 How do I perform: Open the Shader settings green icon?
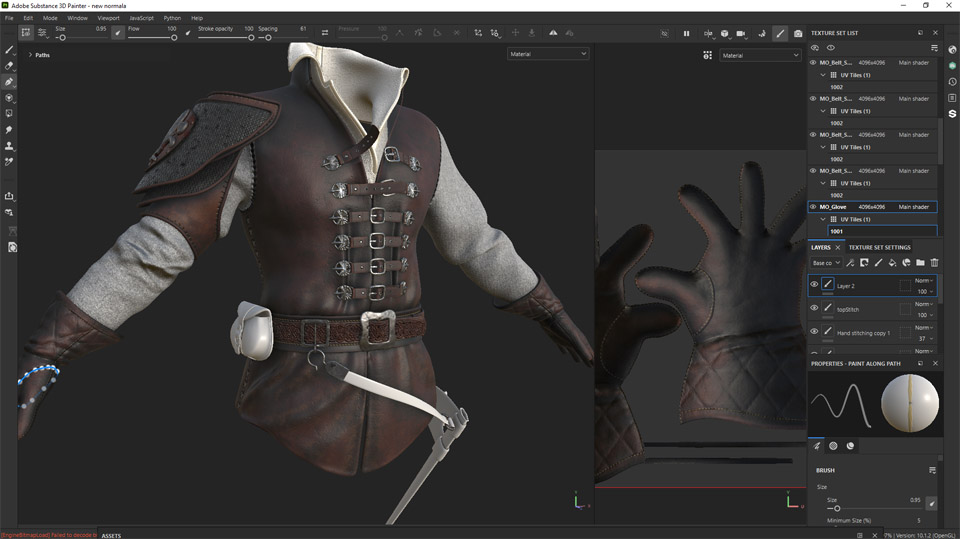(952, 66)
